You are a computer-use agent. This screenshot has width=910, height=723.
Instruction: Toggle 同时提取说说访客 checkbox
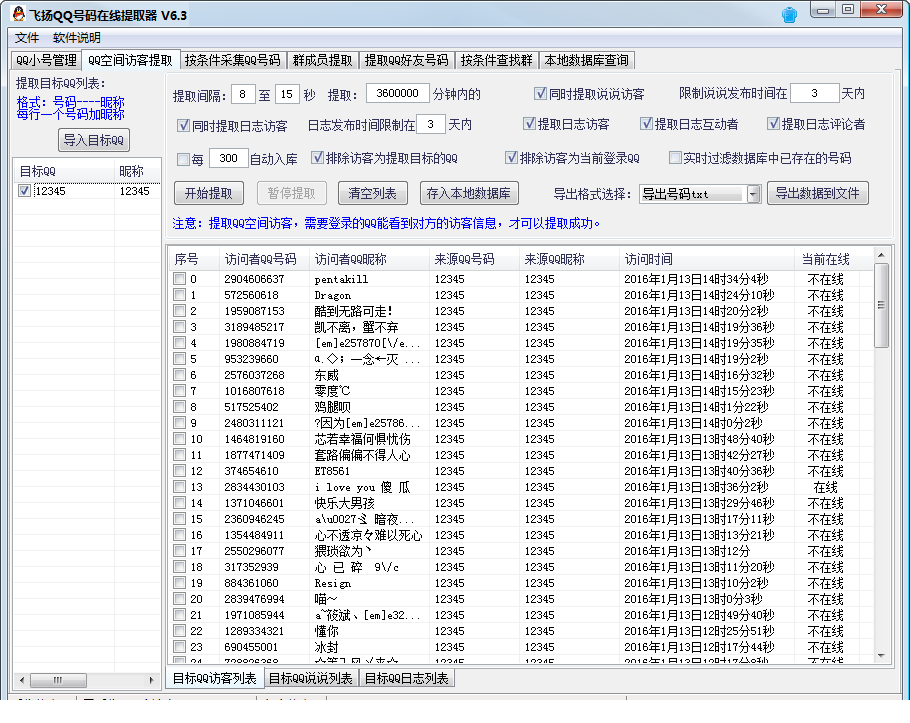point(540,94)
